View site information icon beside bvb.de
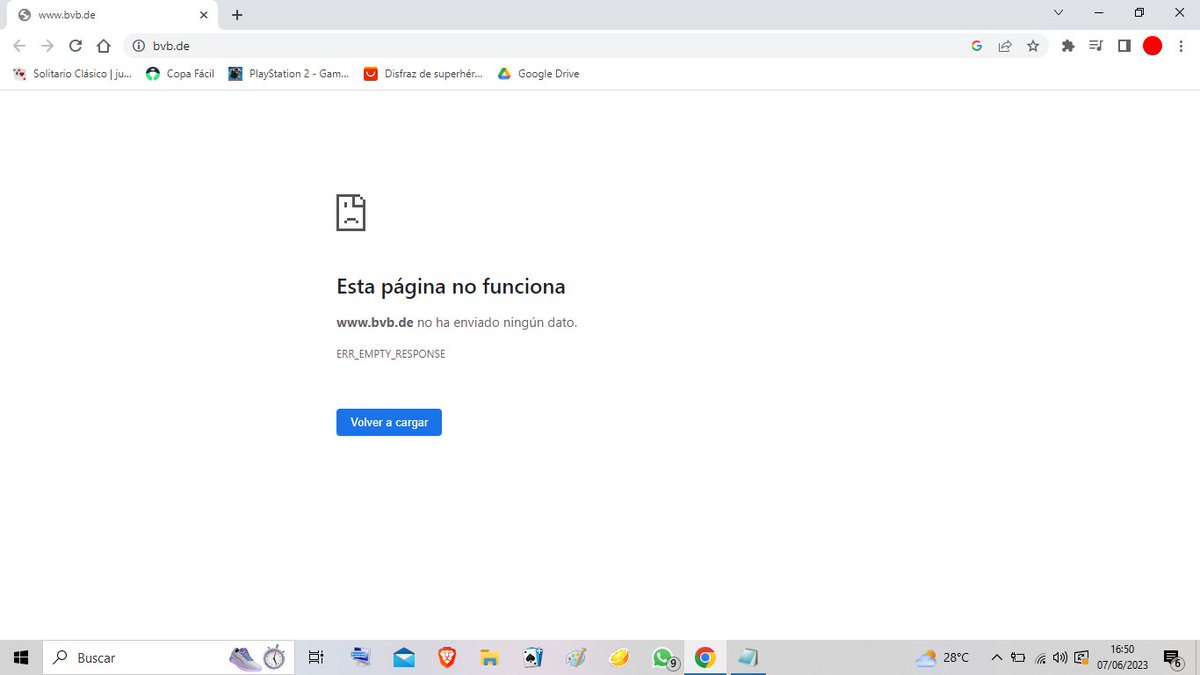The height and width of the screenshot is (675, 1200). (139, 46)
